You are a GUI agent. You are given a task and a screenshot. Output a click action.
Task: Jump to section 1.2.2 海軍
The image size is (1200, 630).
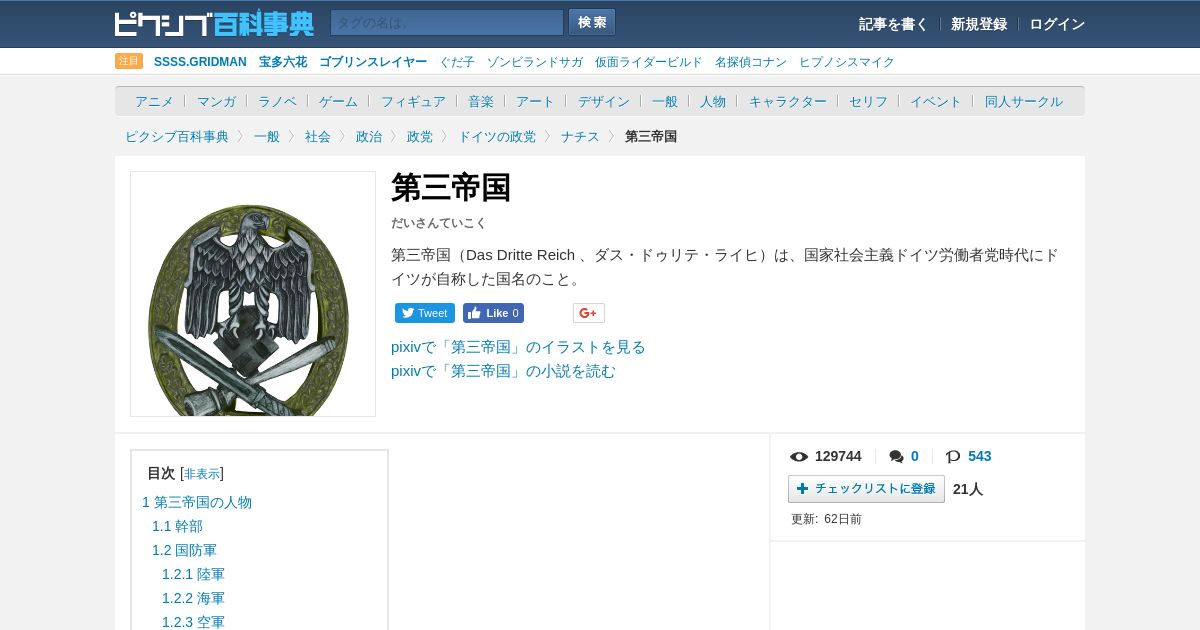(x=193, y=598)
